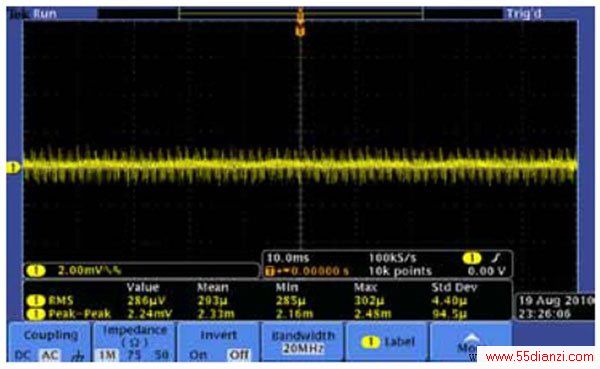Image resolution: width=600 pixels, height=369 pixels.
Task: Click the 10.0ms timebase readout
Action: click(287, 258)
